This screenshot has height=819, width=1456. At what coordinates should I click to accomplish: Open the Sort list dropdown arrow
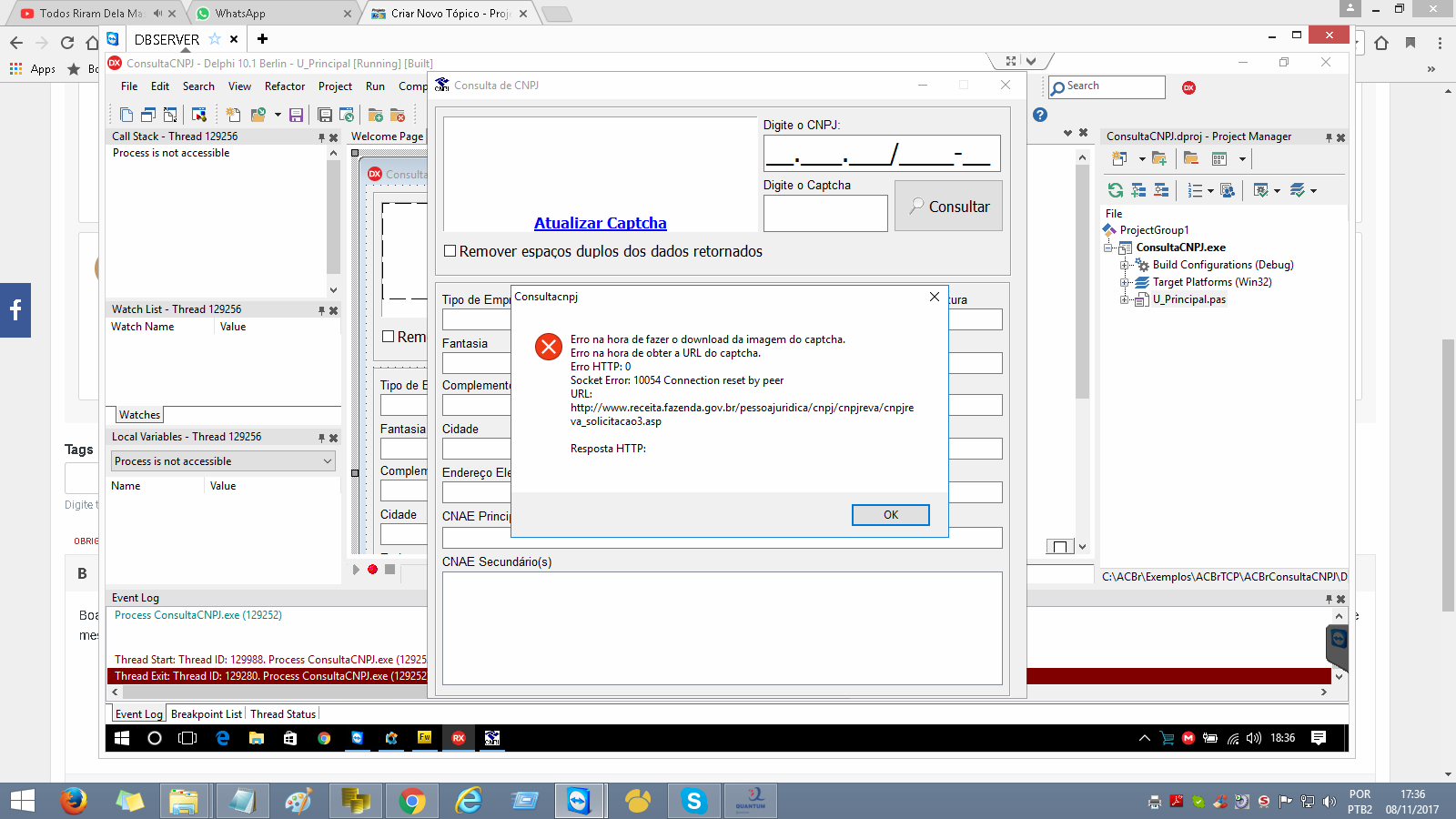1210,191
